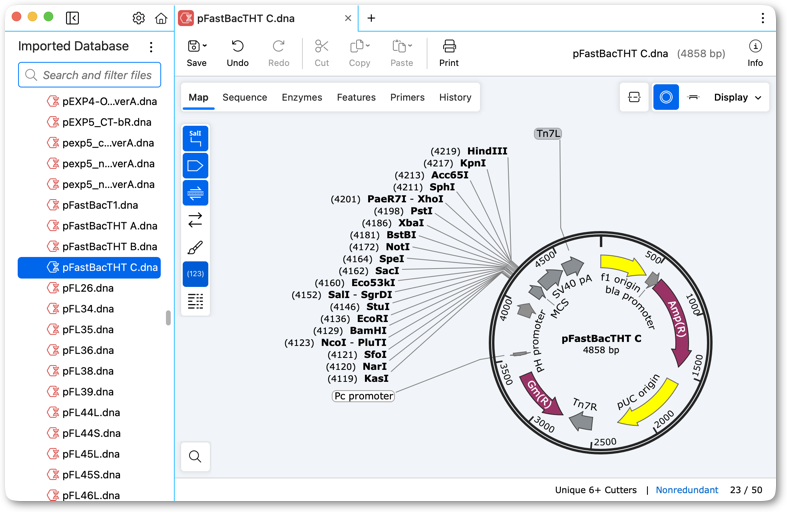Click the dotted lines layout icon
The image size is (787, 512).
pos(195,301)
